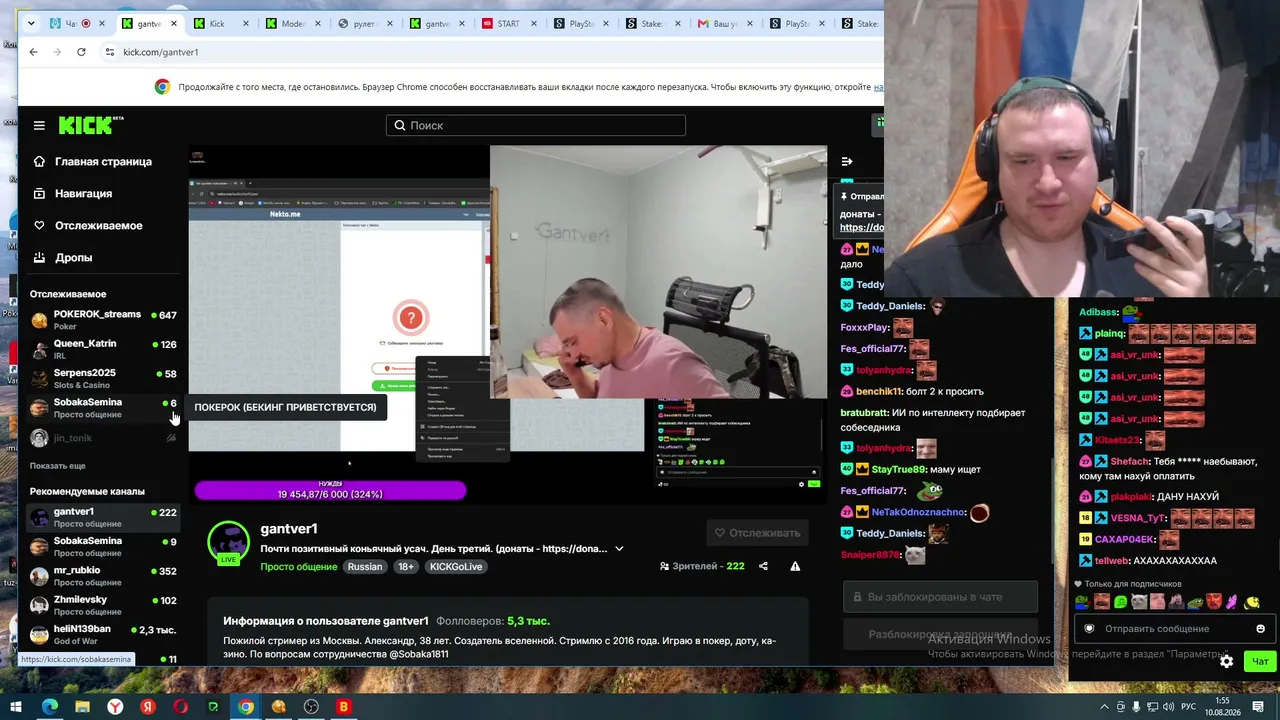The height and width of the screenshot is (720, 1280).
Task: Collapse the Kick chat panel
Action: 847,161
